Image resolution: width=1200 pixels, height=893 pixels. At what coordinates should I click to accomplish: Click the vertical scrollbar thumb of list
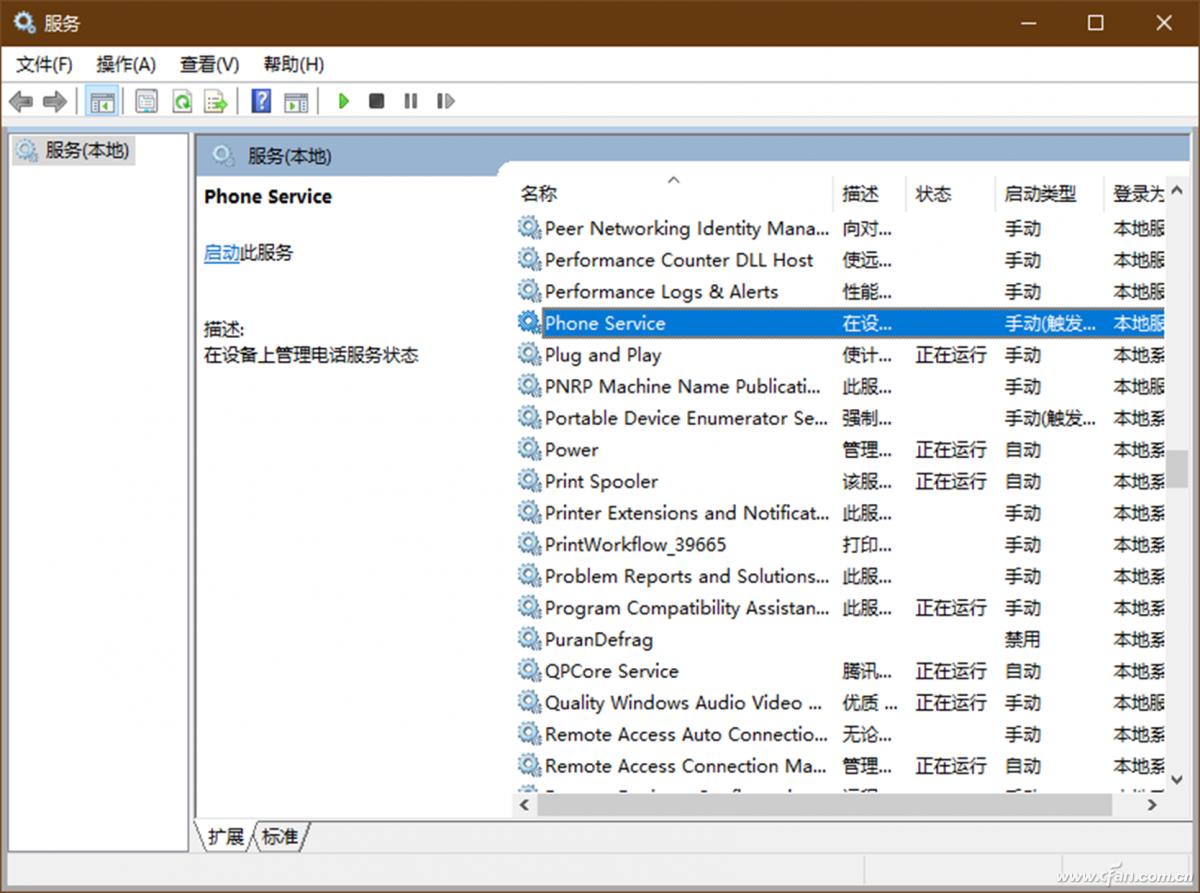point(1177,469)
